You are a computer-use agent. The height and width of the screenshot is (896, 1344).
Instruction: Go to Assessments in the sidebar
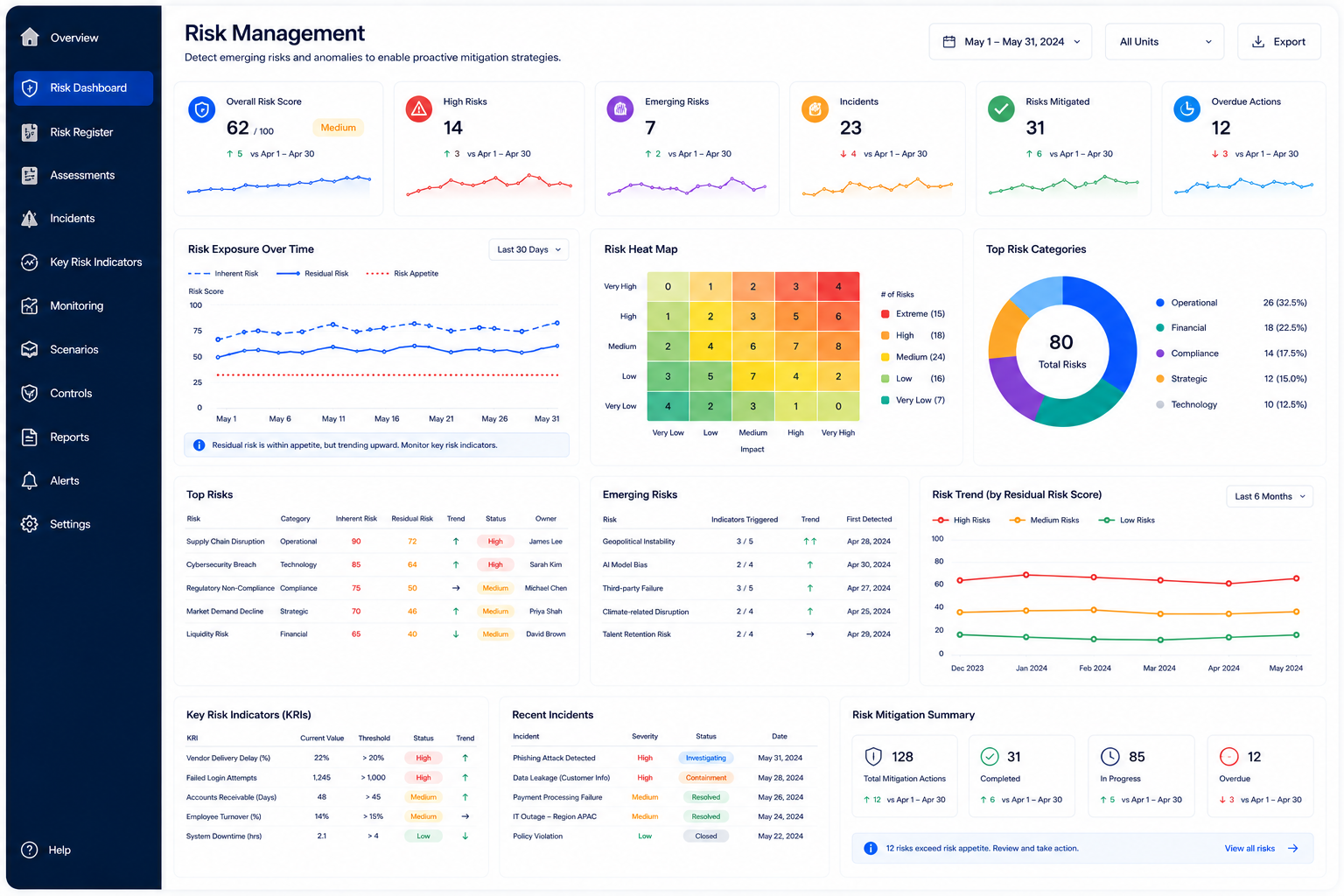(x=83, y=175)
